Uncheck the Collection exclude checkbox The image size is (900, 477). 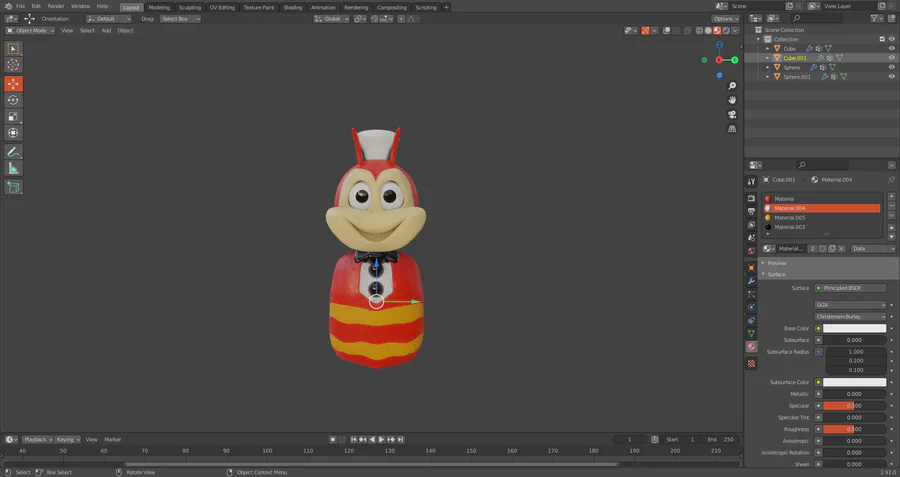[882, 39]
